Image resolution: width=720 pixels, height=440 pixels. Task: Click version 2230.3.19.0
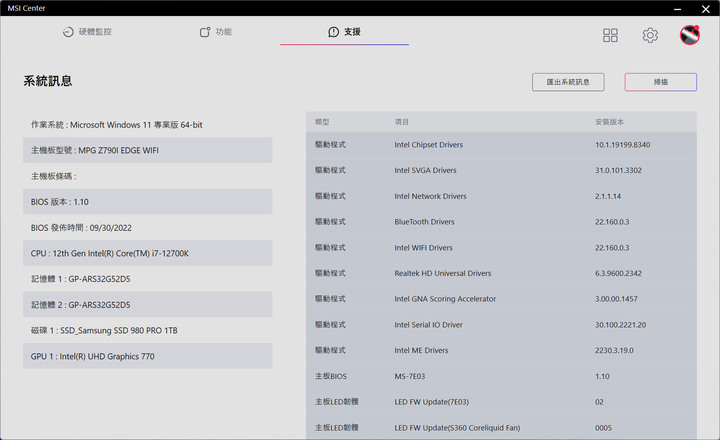click(614, 350)
